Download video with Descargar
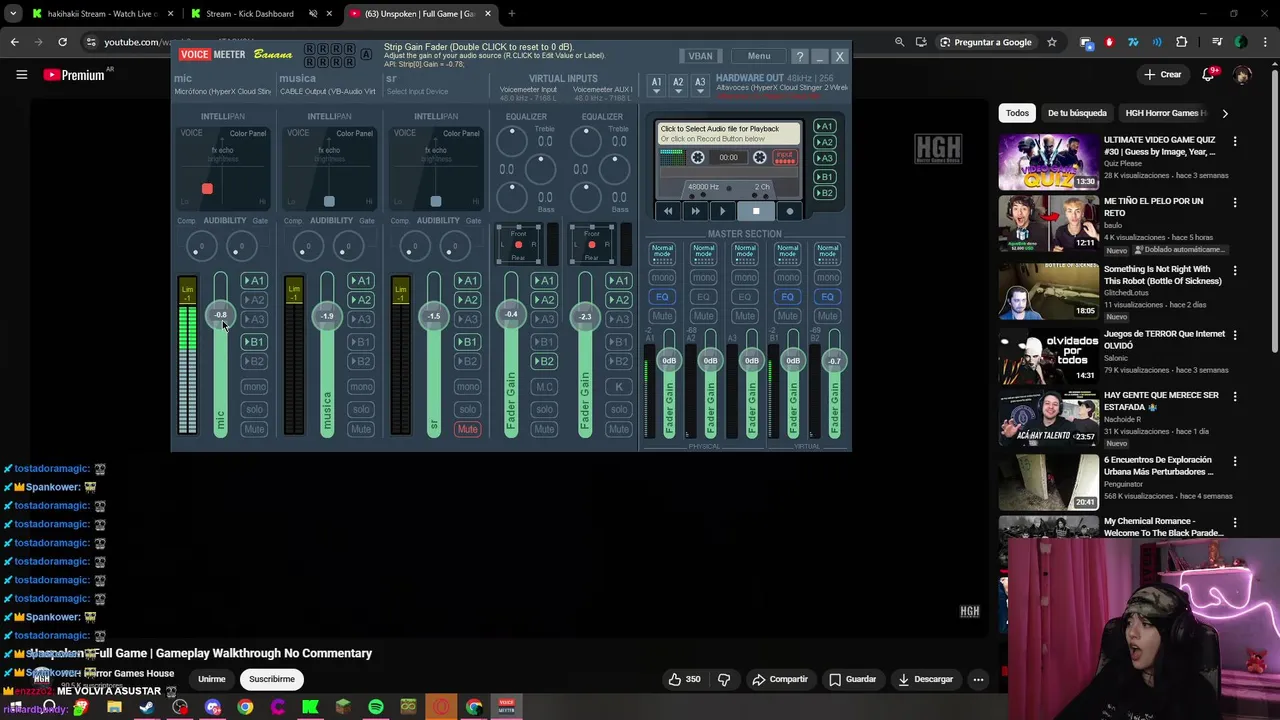Image resolution: width=1280 pixels, height=720 pixels. coord(924,679)
